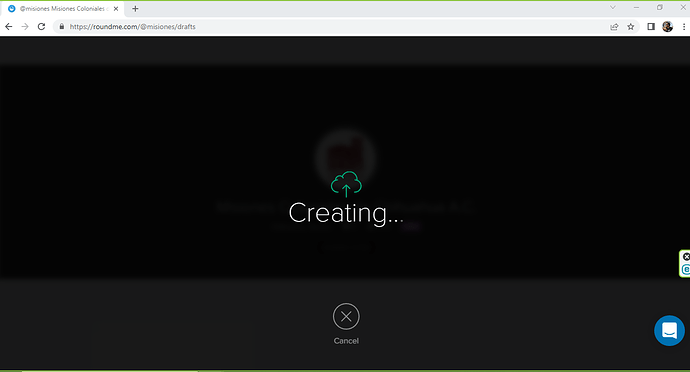Open the Chrome profile avatar
690x372 pixels.
(667, 27)
